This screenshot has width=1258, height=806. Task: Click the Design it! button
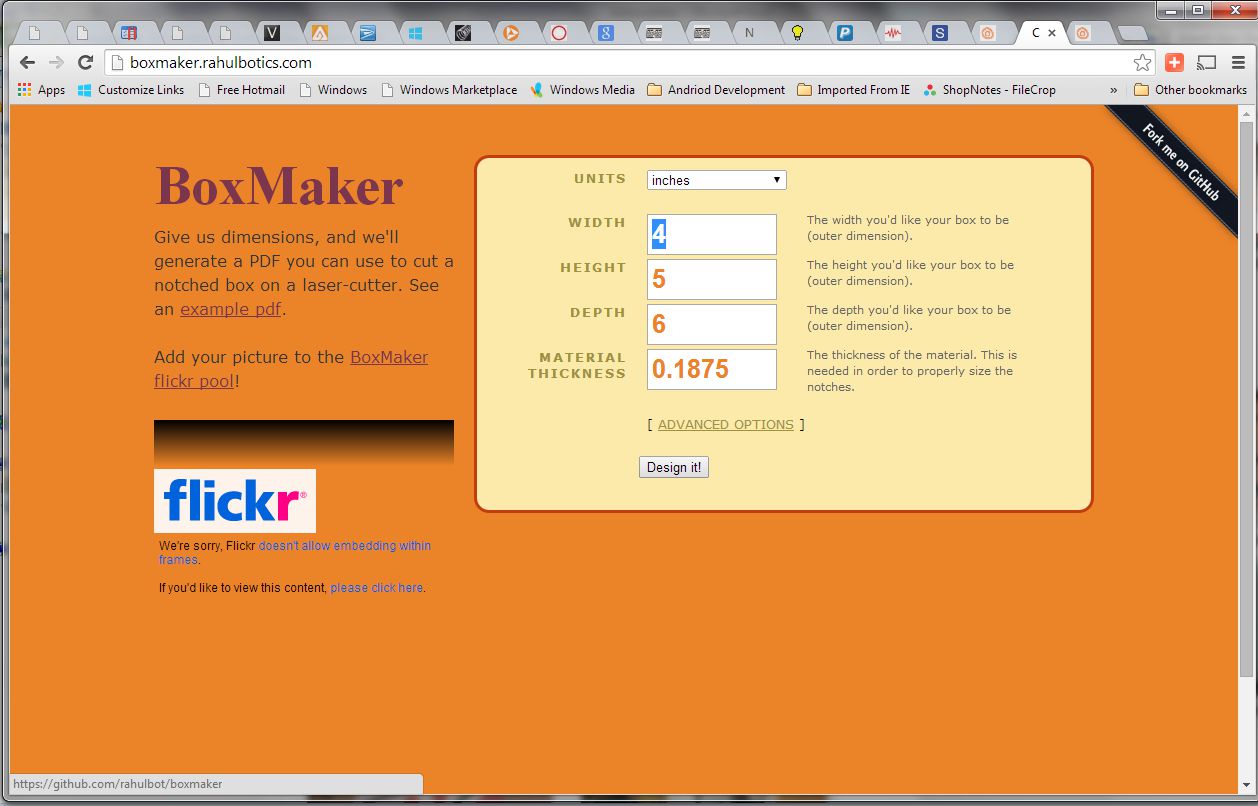click(x=674, y=467)
